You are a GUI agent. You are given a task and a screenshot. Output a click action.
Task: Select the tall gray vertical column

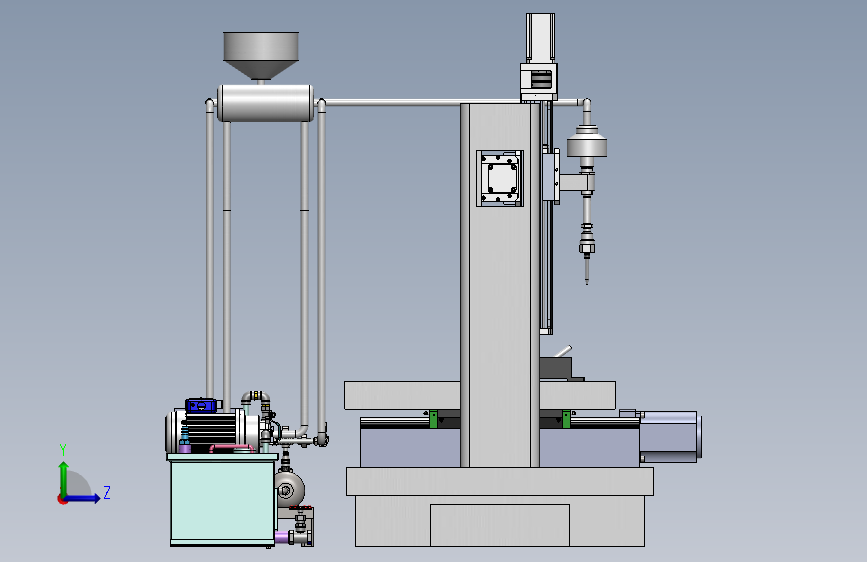point(500,285)
